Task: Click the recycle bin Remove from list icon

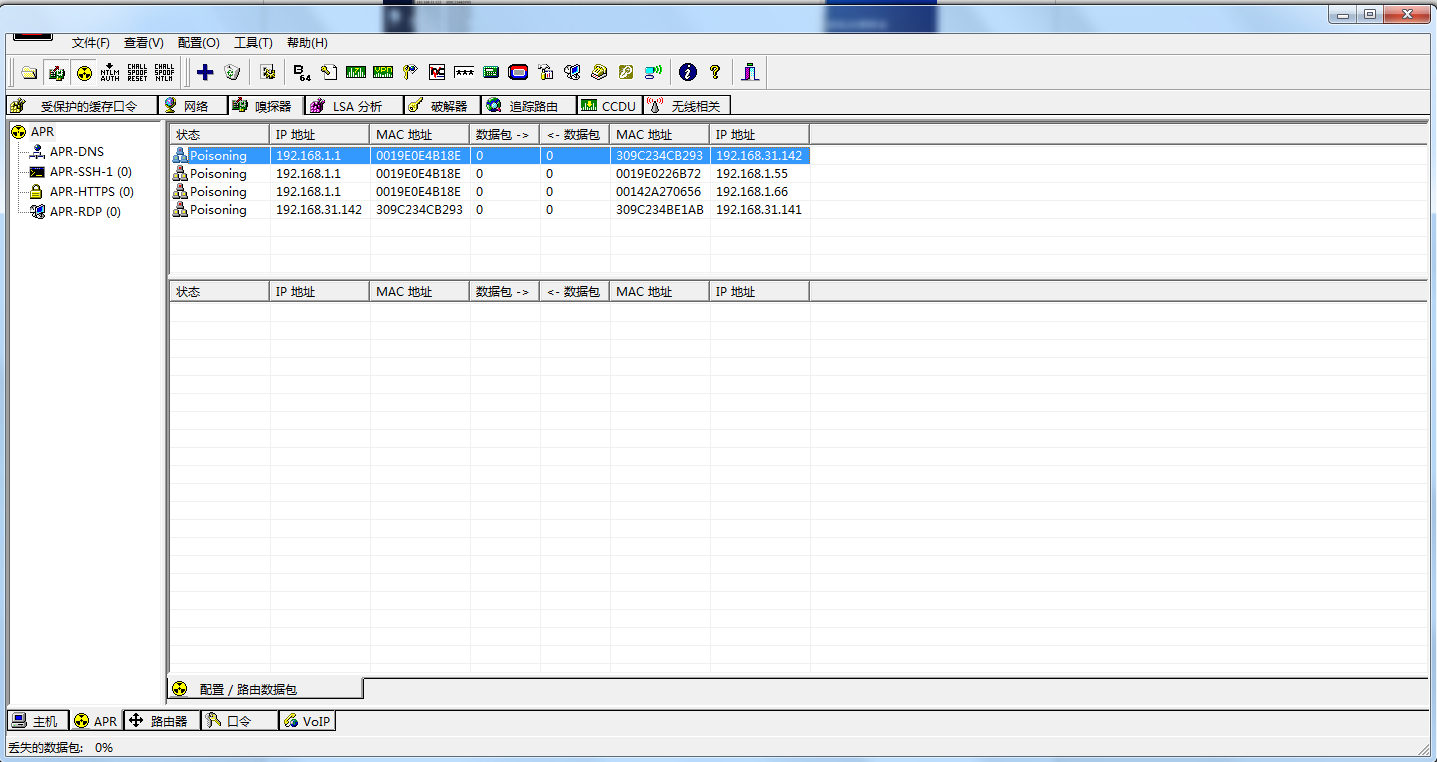Action: click(232, 72)
